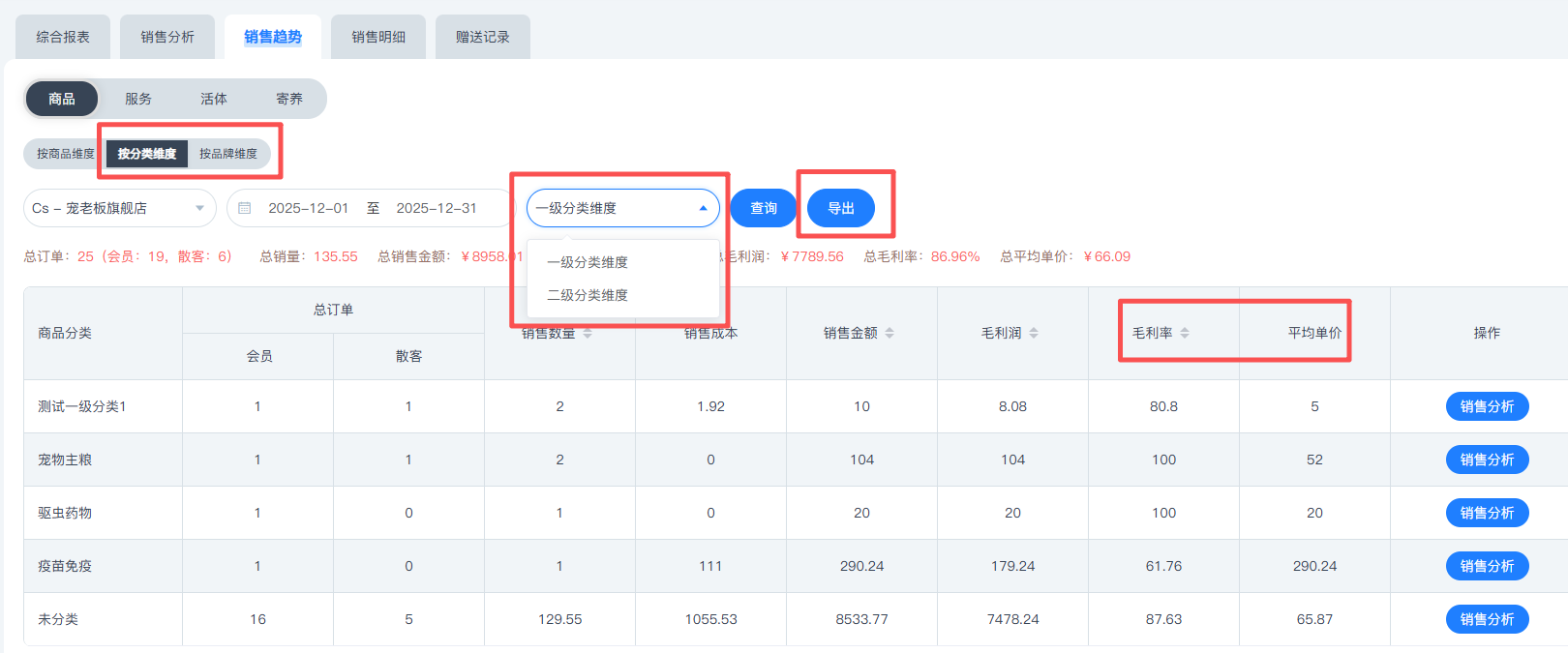Open the 综合报表 tab
Viewport: 1568px width, 653px height.
tap(63, 37)
